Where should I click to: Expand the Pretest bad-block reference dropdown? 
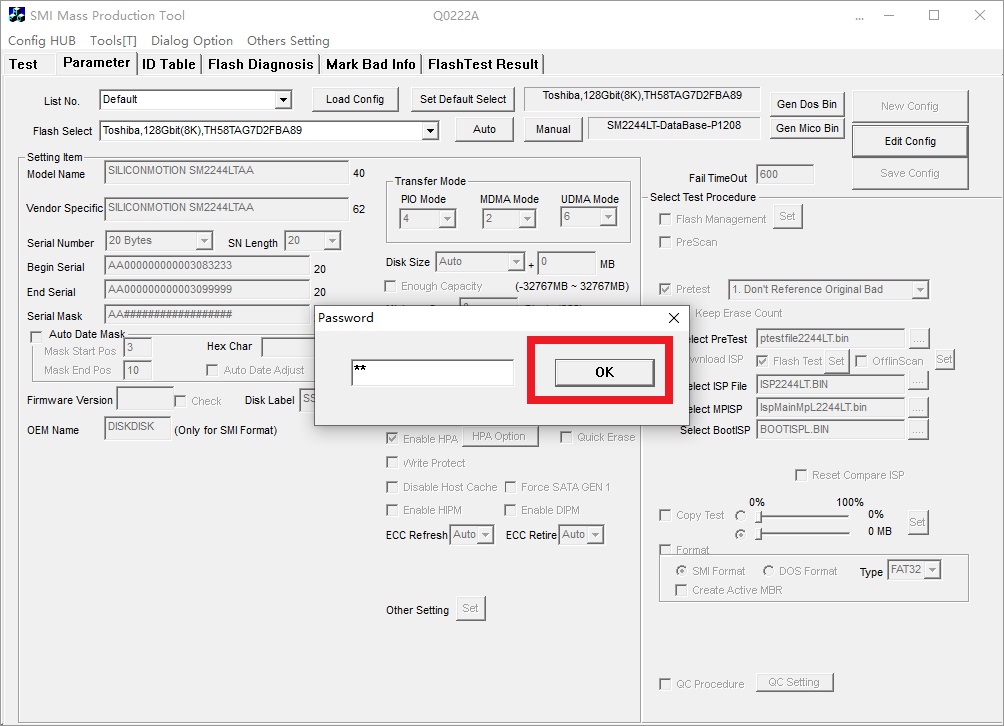[919, 290]
